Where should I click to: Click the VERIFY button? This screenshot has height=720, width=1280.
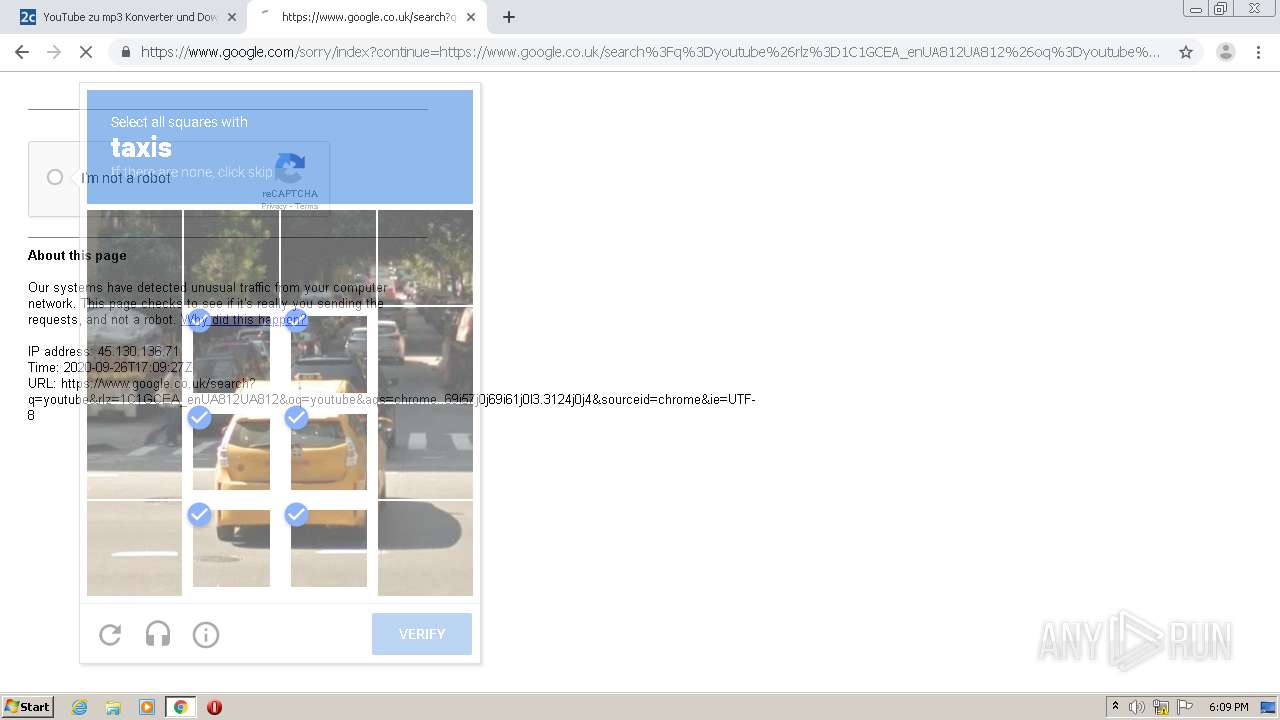[422, 634]
